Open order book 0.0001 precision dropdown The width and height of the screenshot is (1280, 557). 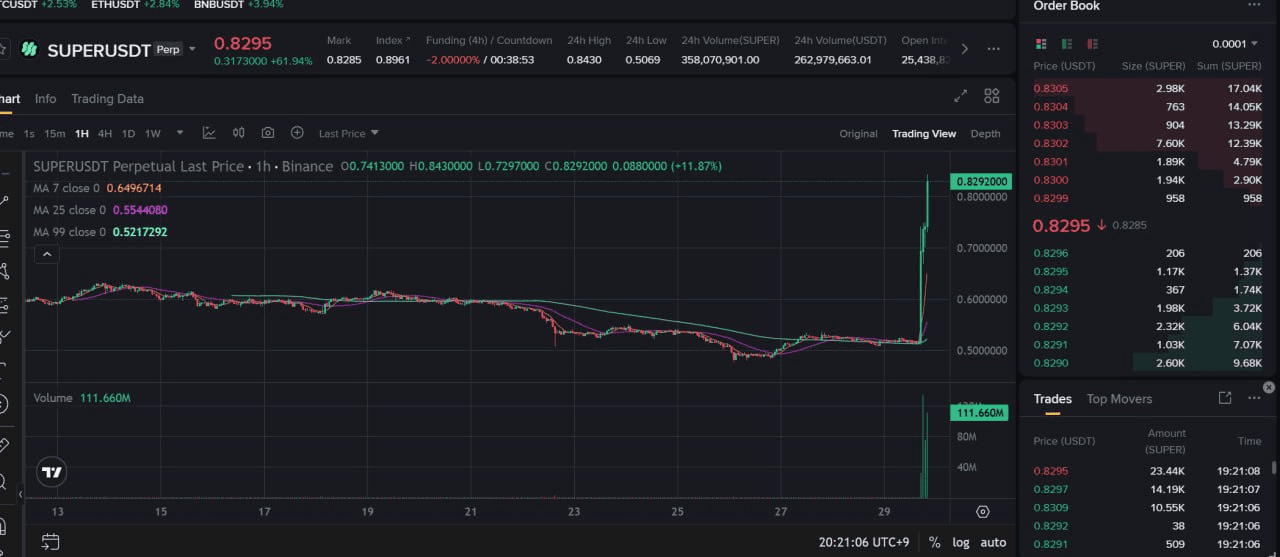tap(1235, 44)
